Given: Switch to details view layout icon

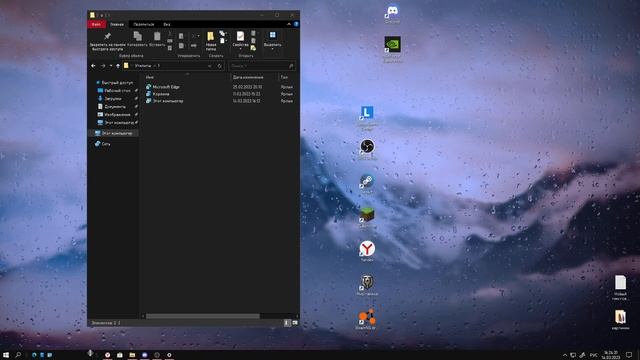Looking at the screenshot, I should click(287, 323).
